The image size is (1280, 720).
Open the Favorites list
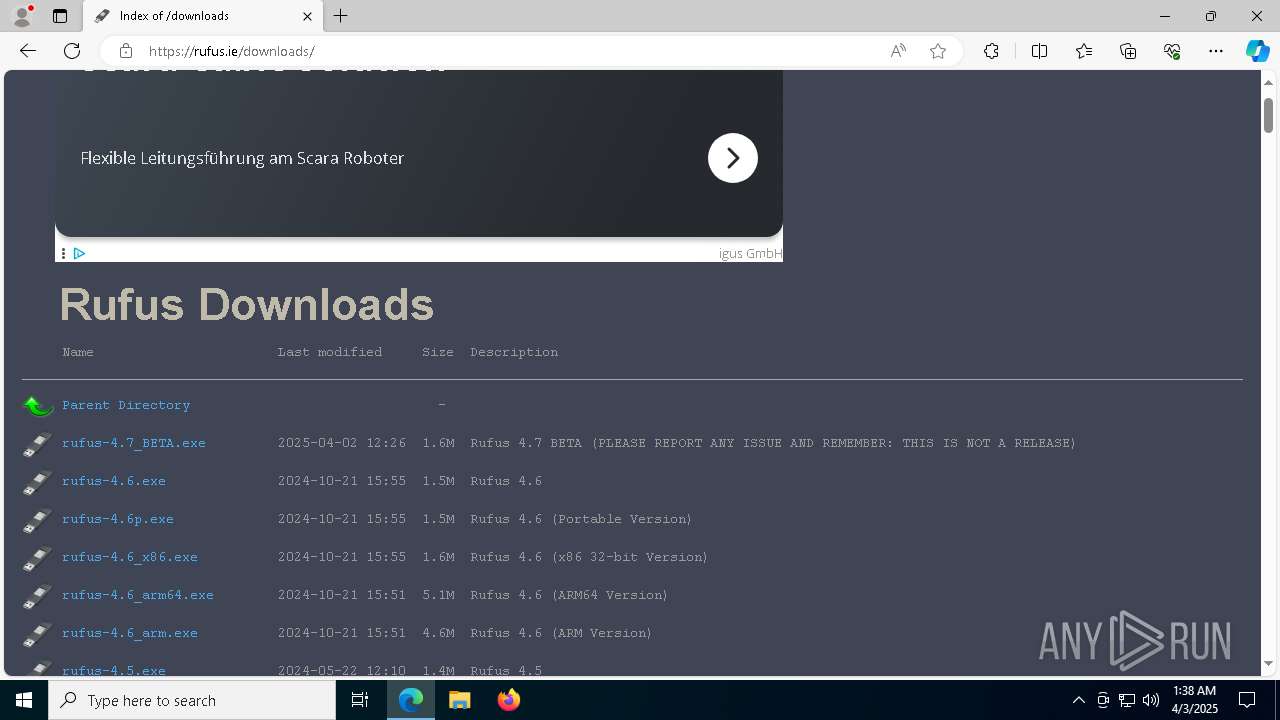click(x=1084, y=51)
